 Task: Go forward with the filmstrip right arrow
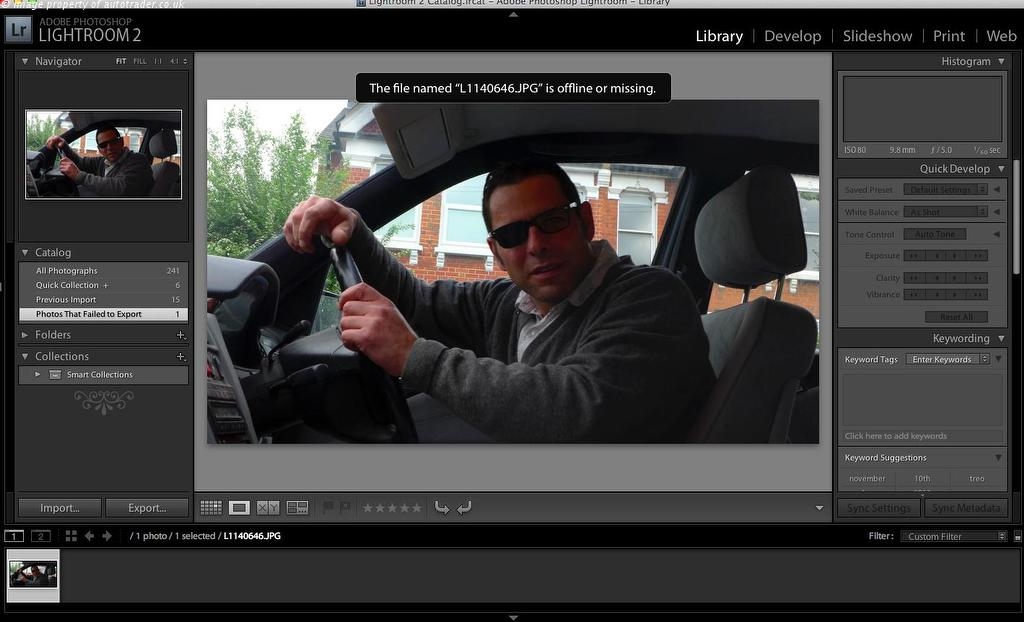click(107, 536)
